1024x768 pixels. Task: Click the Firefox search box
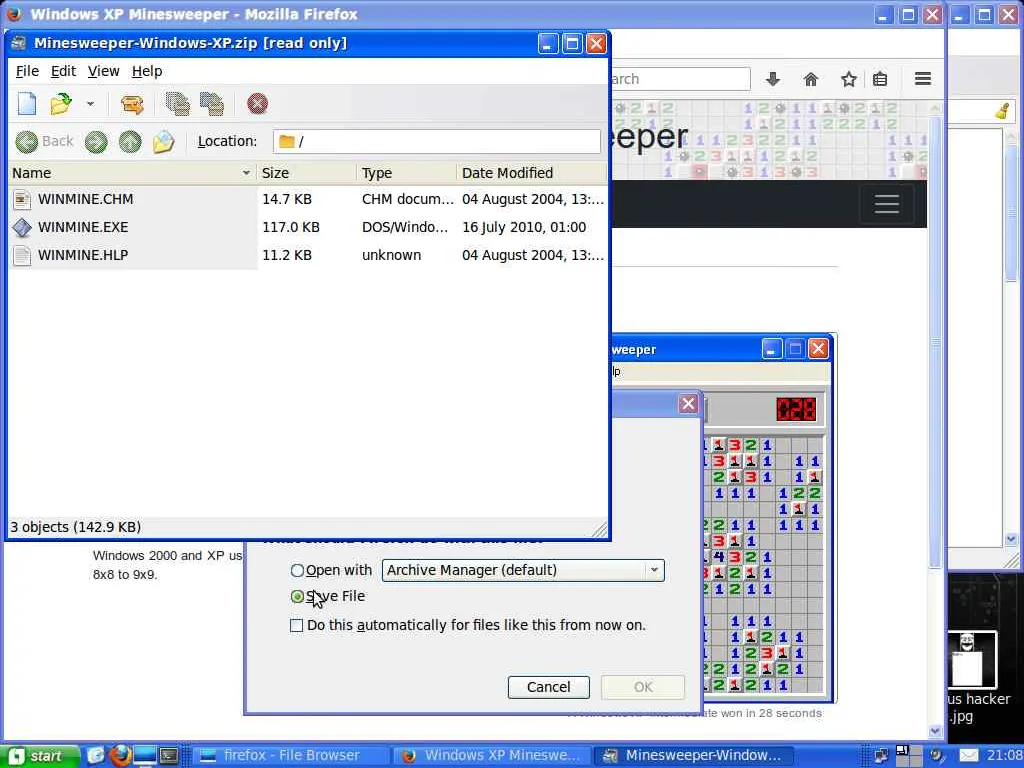(679, 79)
